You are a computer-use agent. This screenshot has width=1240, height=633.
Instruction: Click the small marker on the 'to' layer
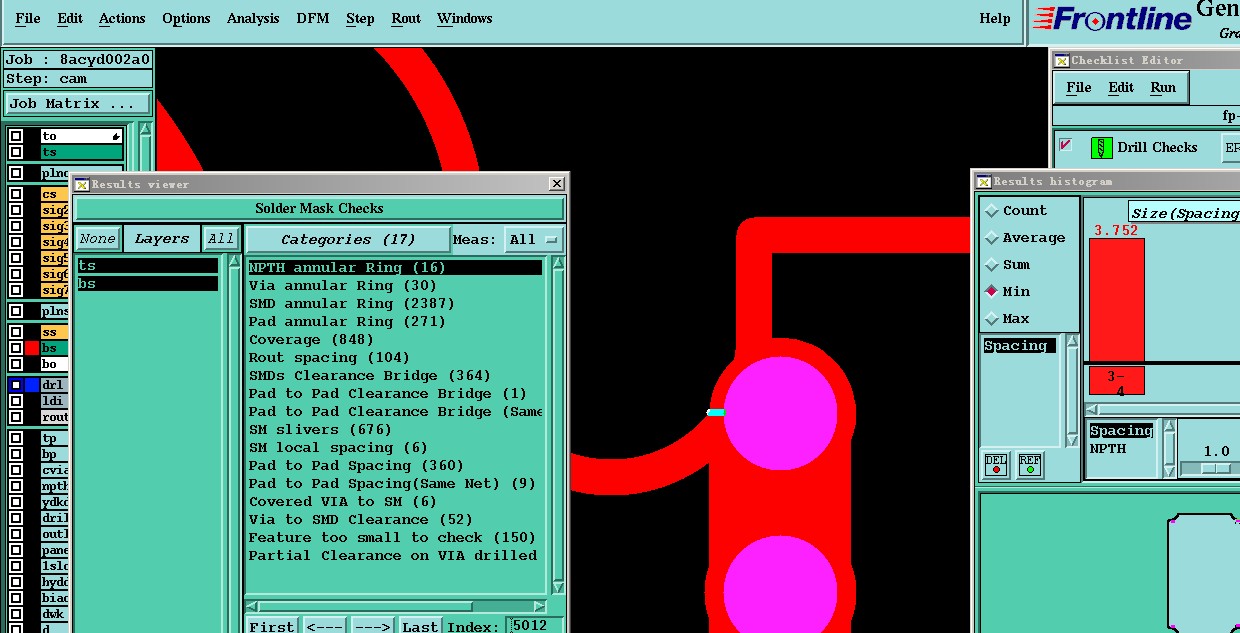(x=116, y=136)
